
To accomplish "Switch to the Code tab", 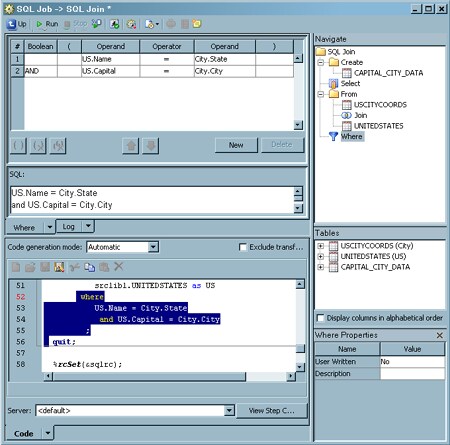I will pyautogui.click(x=24, y=434).
